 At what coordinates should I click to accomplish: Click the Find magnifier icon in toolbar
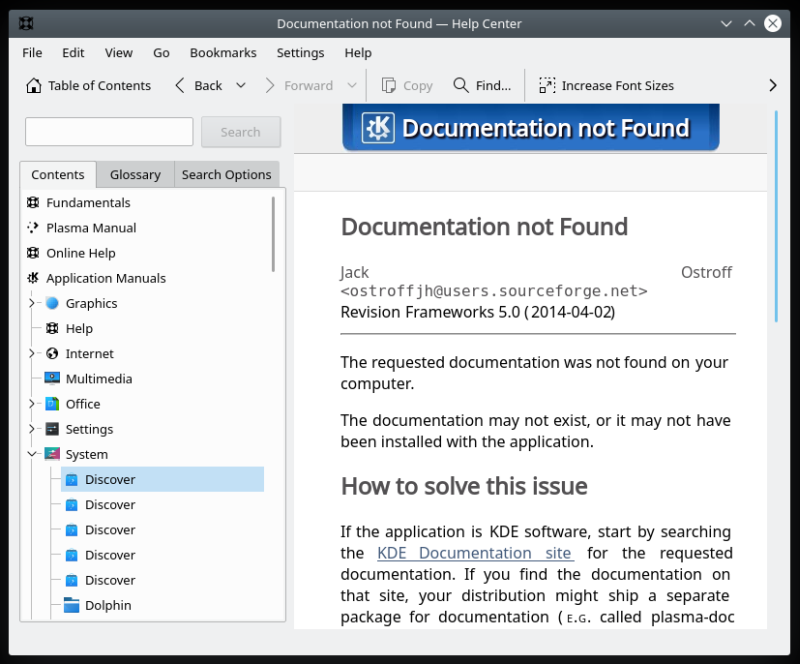coord(461,86)
